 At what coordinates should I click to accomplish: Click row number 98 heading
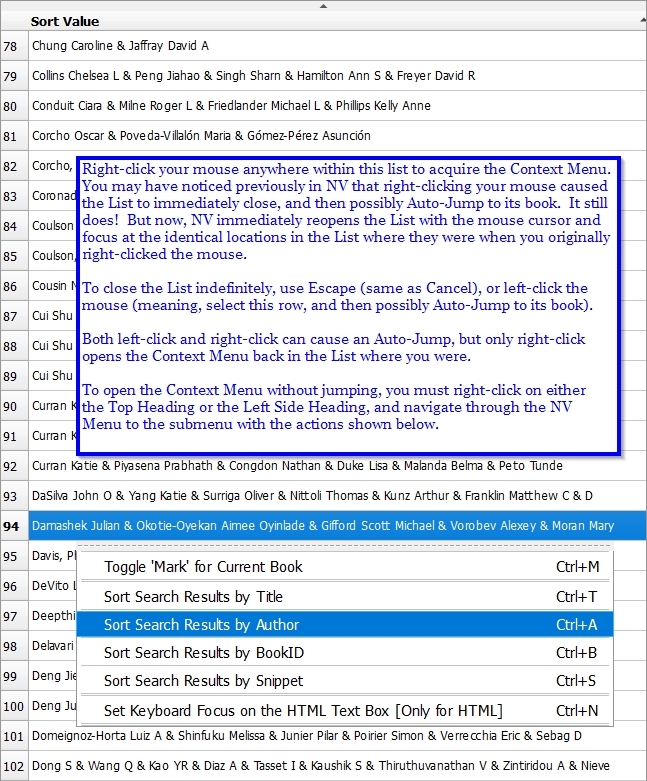[14, 646]
